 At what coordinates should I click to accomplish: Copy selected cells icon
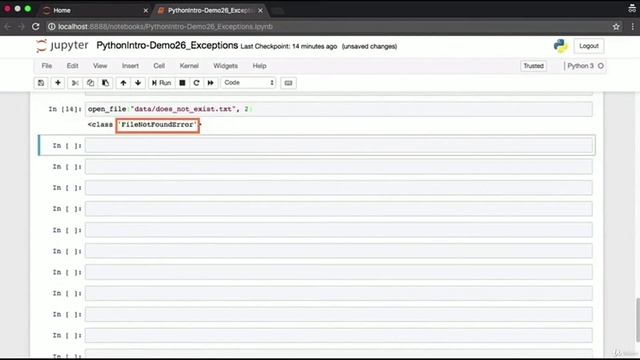[x=90, y=83]
